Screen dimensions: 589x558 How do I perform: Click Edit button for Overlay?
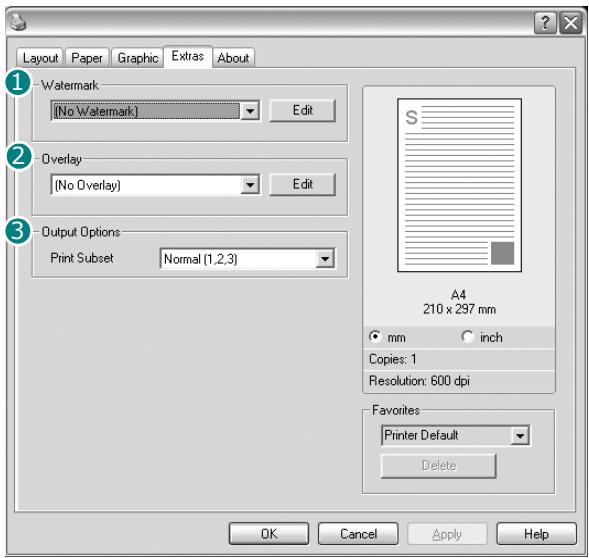pyautogui.click(x=302, y=184)
